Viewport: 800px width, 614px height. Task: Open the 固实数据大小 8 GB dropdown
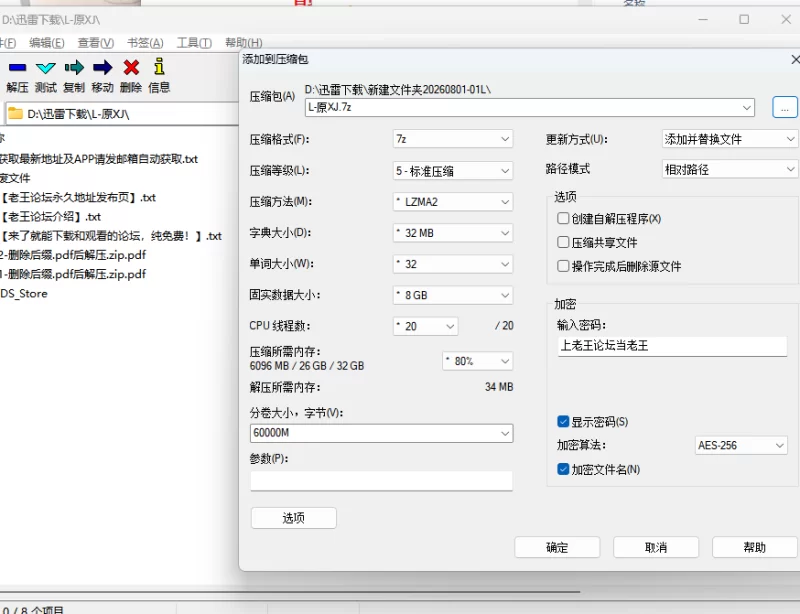453,295
